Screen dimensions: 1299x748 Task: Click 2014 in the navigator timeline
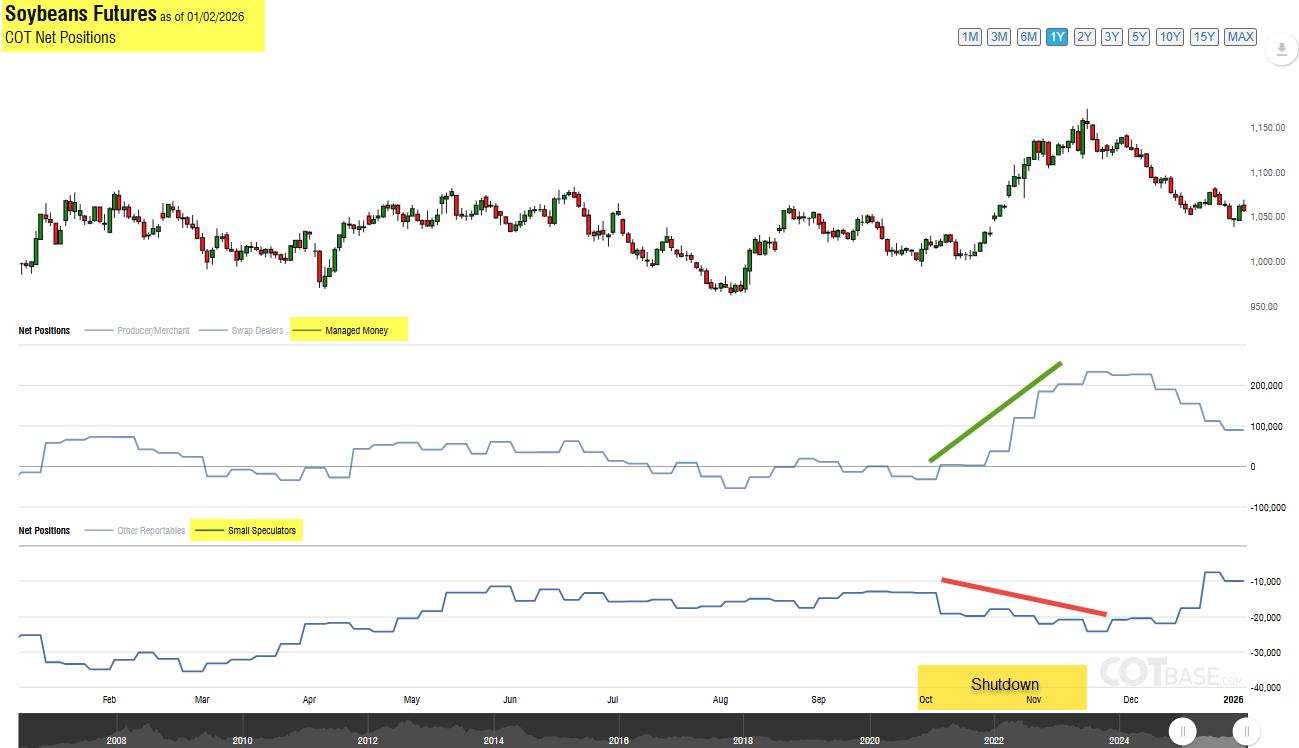pyautogui.click(x=493, y=741)
